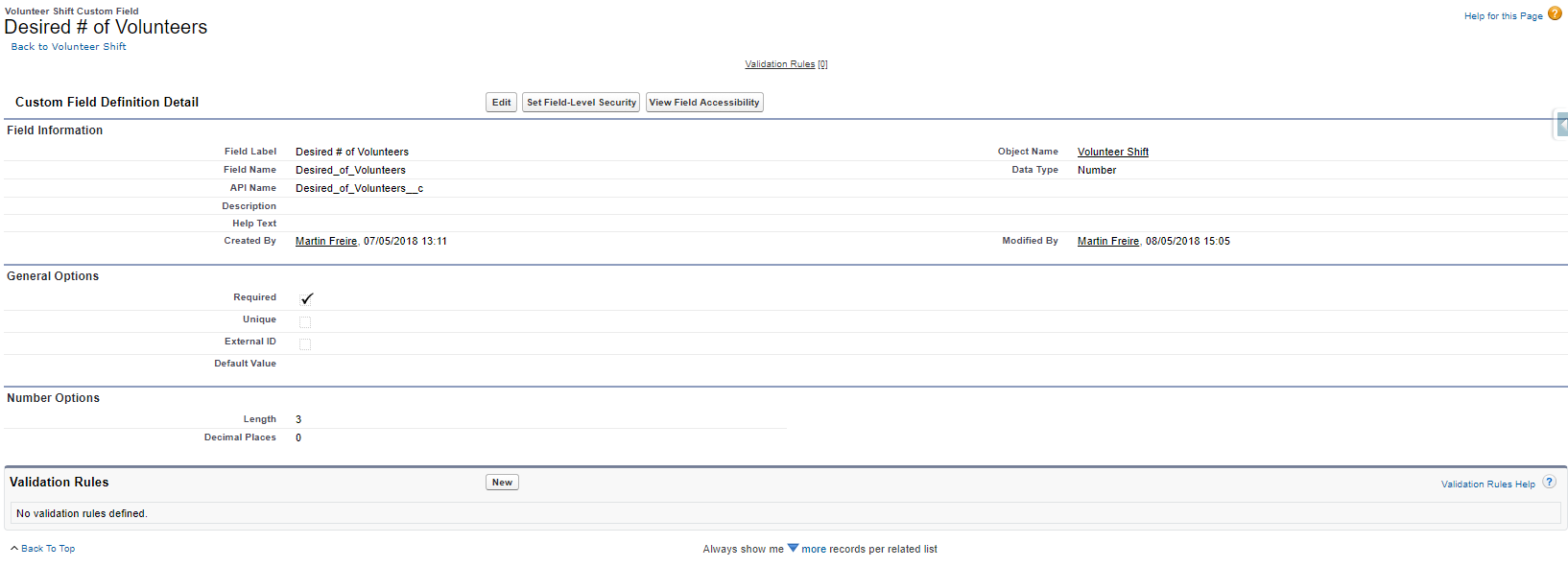This screenshot has width=1568, height=567.
Task: Click the Description label
Action: pyautogui.click(x=249, y=206)
